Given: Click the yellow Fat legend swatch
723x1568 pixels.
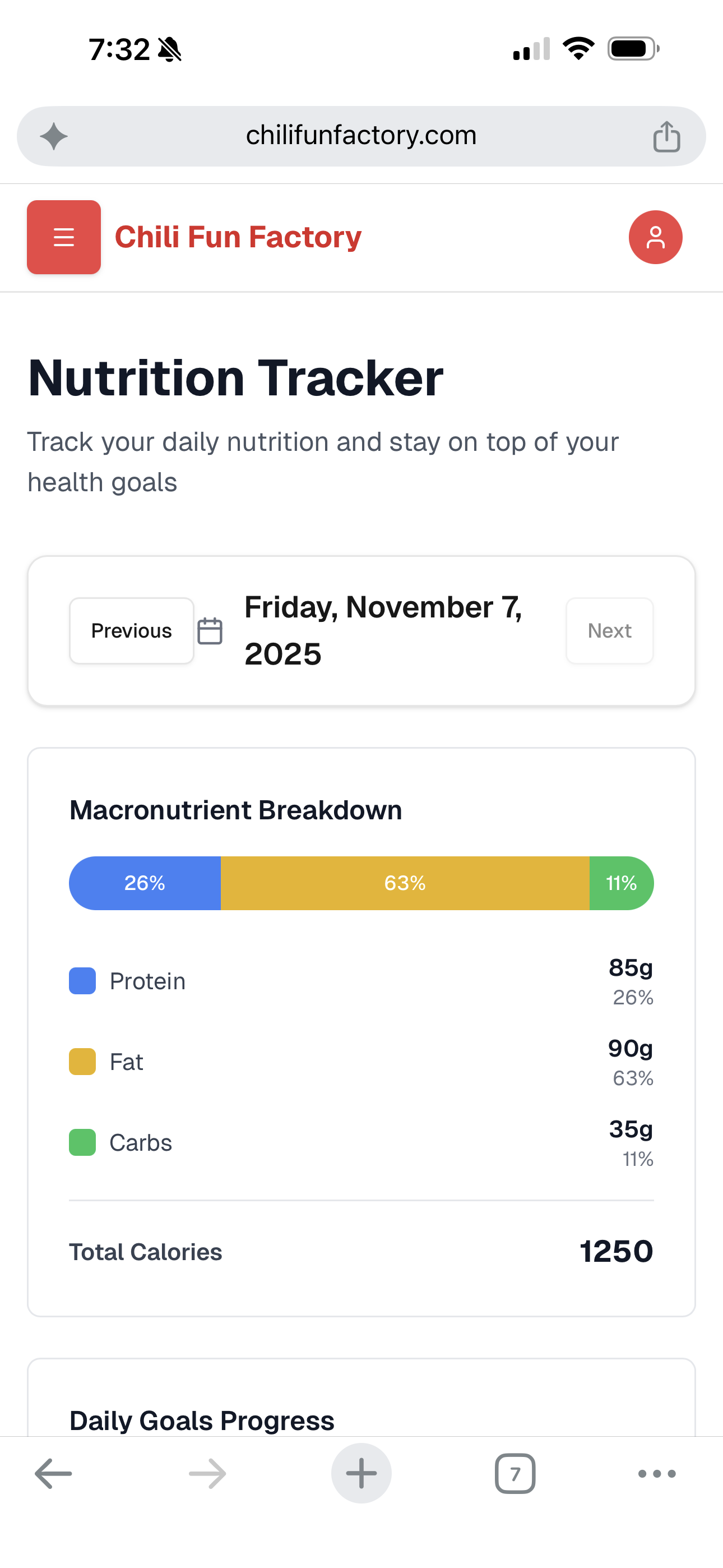Looking at the screenshot, I should [82, 1062].
